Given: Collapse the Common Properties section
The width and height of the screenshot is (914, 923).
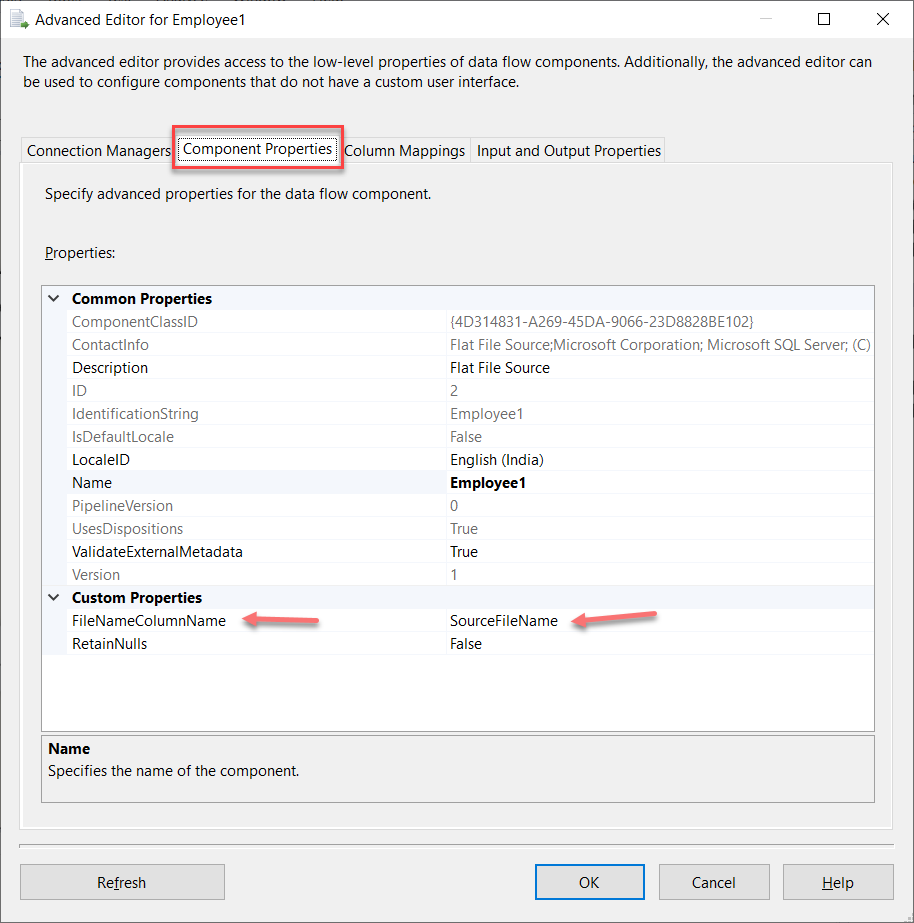Looking at the screenshot, I should pos(53,299).
